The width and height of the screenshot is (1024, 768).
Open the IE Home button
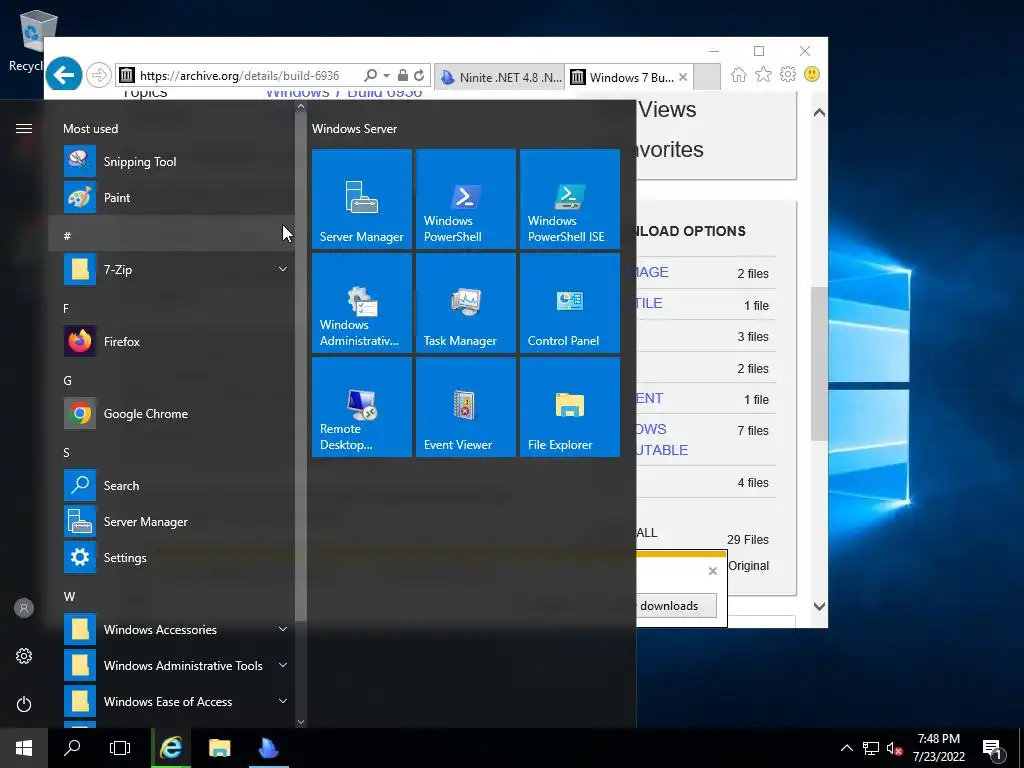coord(739,74)
